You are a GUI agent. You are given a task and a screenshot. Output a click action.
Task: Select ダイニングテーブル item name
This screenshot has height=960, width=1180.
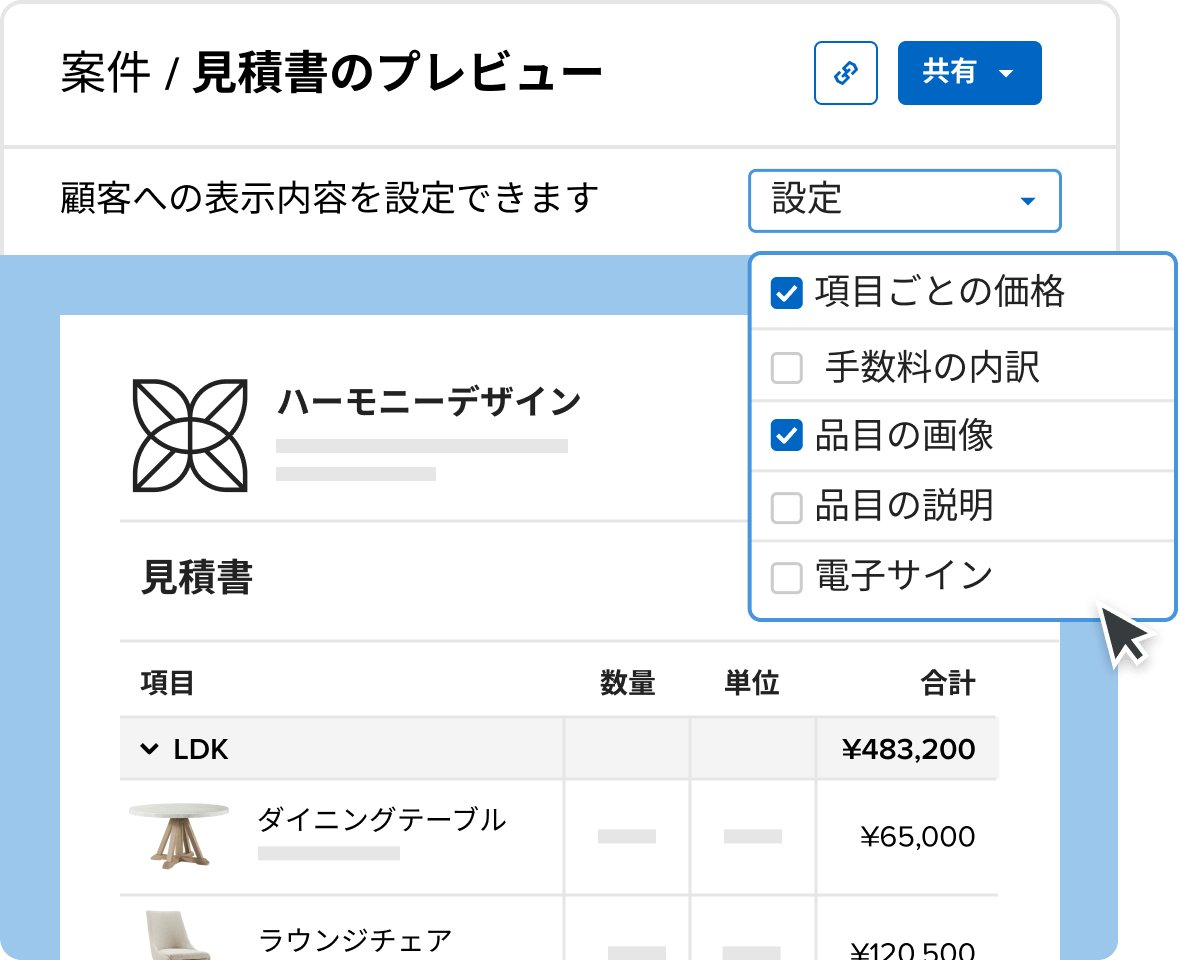(x=381, y=820)
